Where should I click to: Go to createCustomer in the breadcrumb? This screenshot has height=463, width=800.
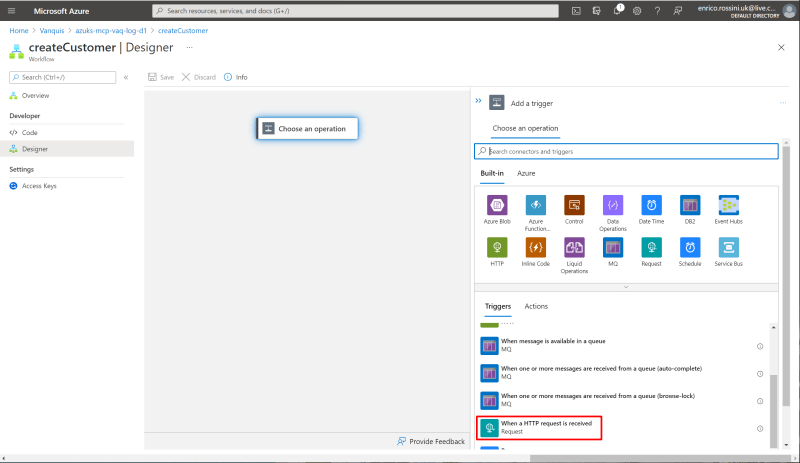tap(183, 31)
